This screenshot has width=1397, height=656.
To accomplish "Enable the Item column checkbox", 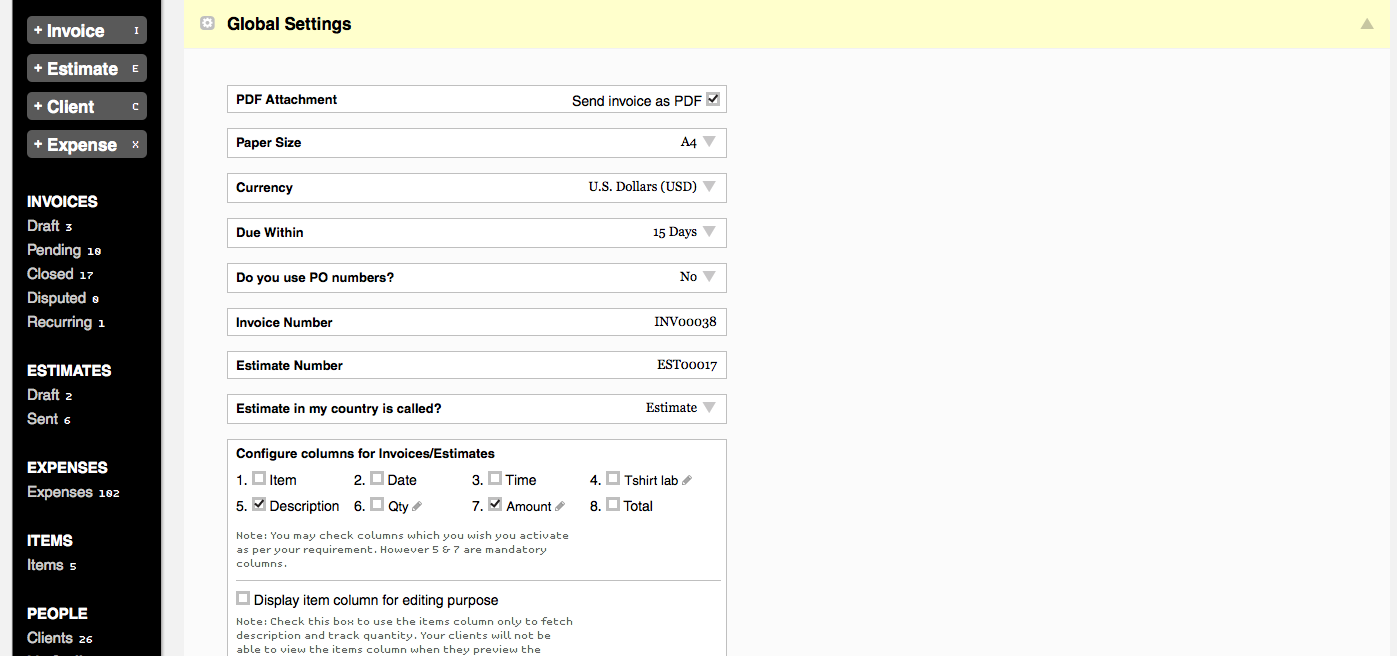I will point(259,479).
